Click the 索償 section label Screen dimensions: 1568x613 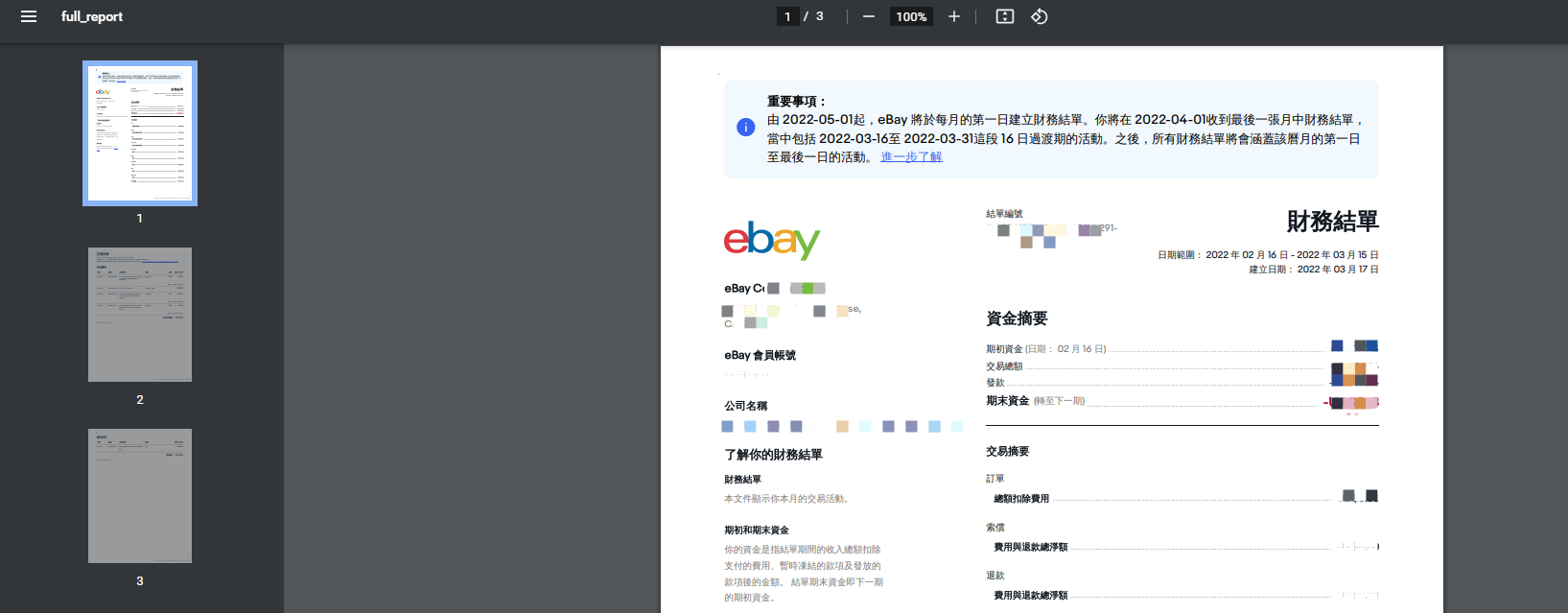[x=995, y=528]
